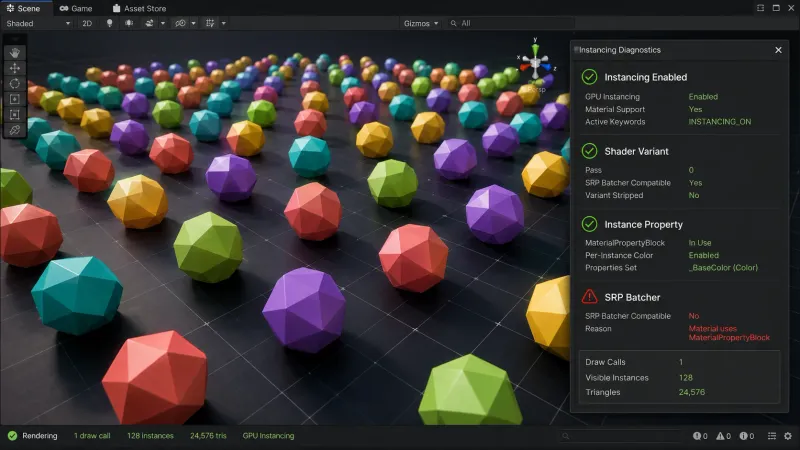
Task: Click the Triangles value '24,576'
Action: (692, 392)
